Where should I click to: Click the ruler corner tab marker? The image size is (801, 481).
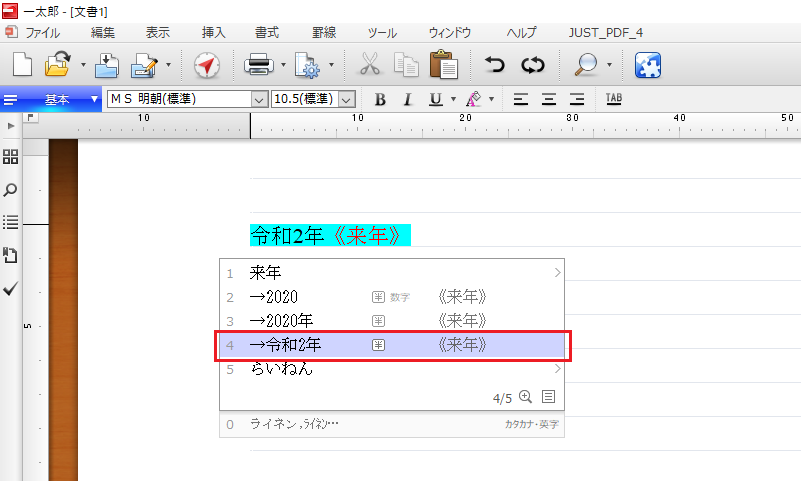[x=31, y=117]
